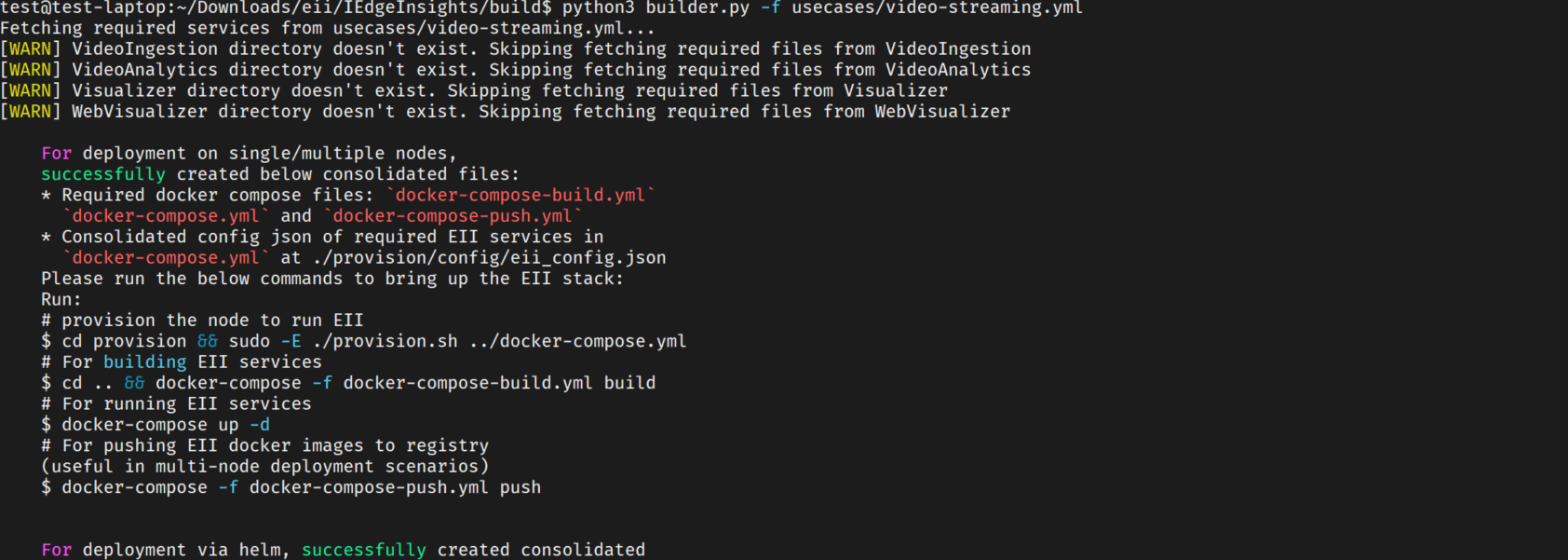Viewport: 1568px width, 560px height.
Task: Click the green 'successfully' word near top
Action: (x=103, y=174)
